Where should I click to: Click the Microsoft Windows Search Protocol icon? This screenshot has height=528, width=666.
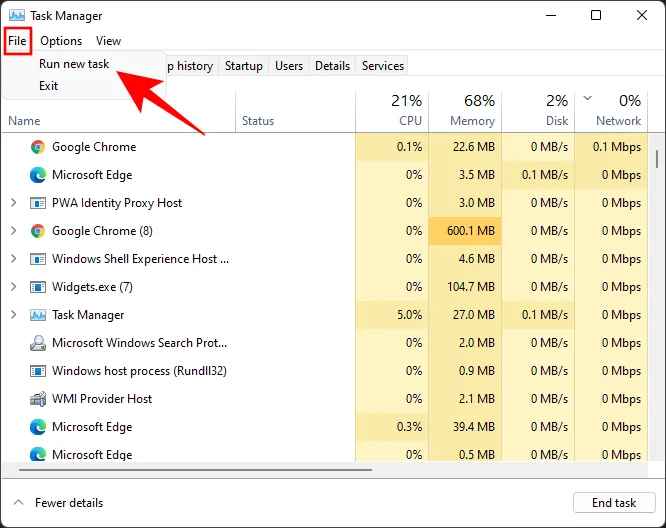[x=38, y=343]
